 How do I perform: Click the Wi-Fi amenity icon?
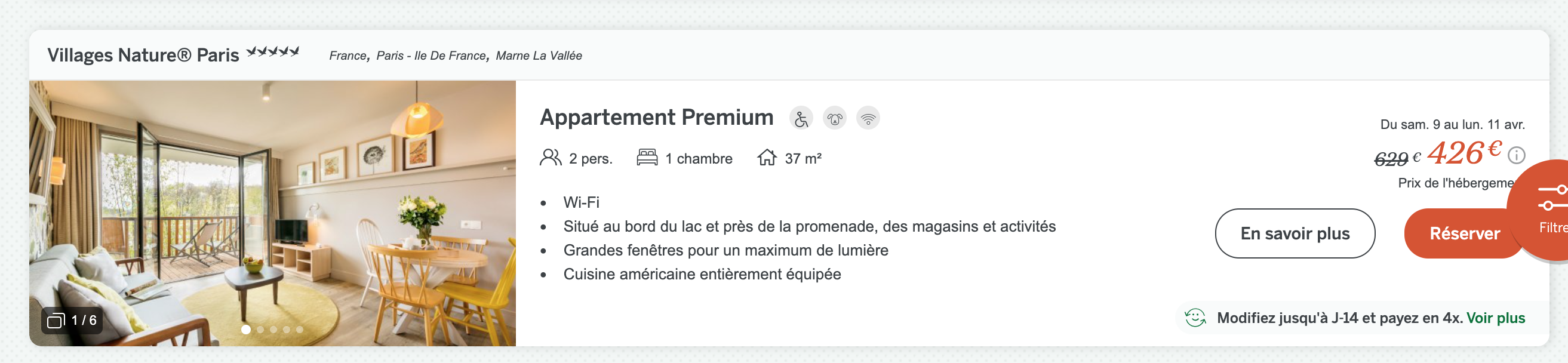click(x=868, y=118)
